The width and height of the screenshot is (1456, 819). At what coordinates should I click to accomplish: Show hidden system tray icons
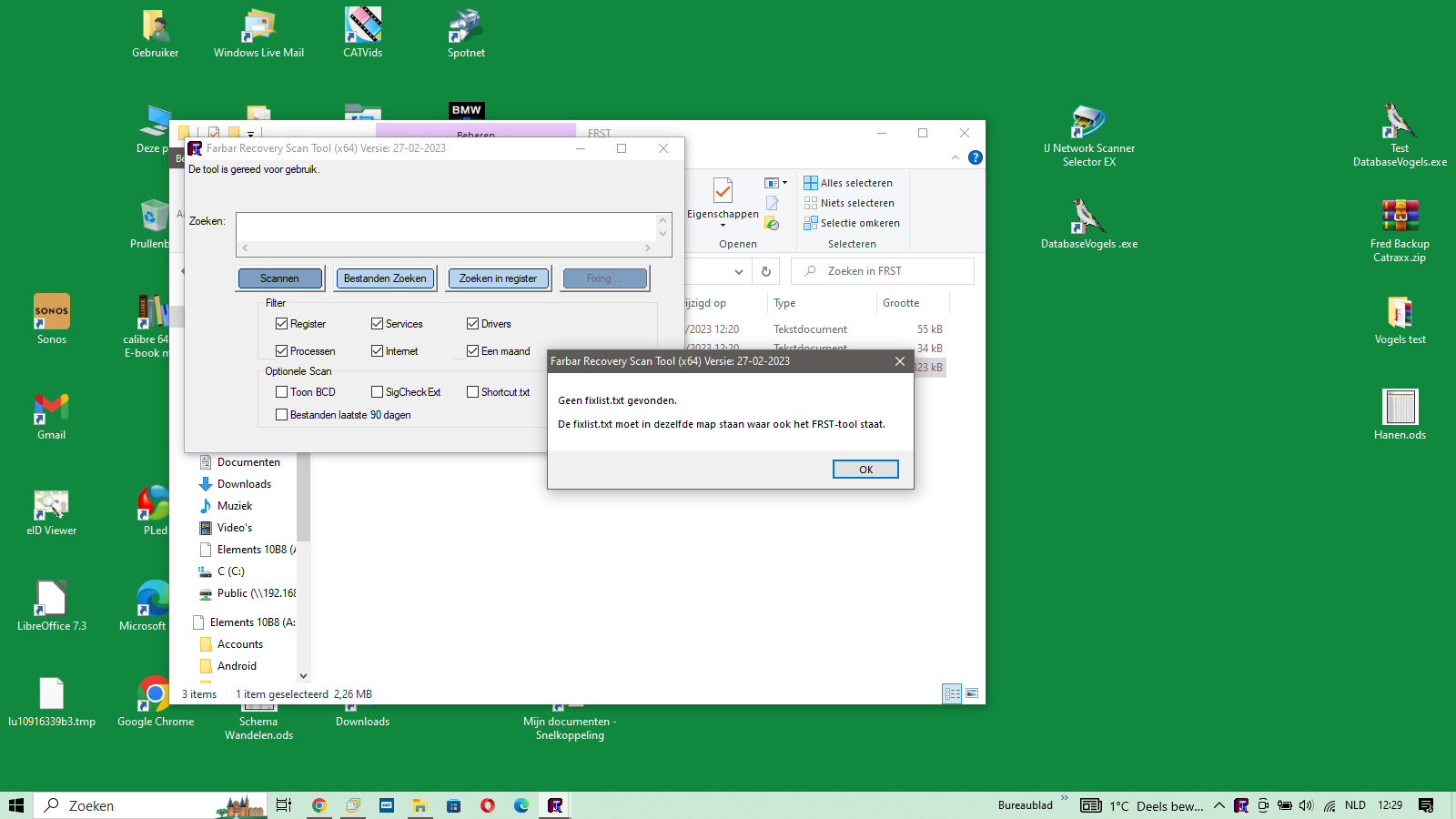point(1219,805)
